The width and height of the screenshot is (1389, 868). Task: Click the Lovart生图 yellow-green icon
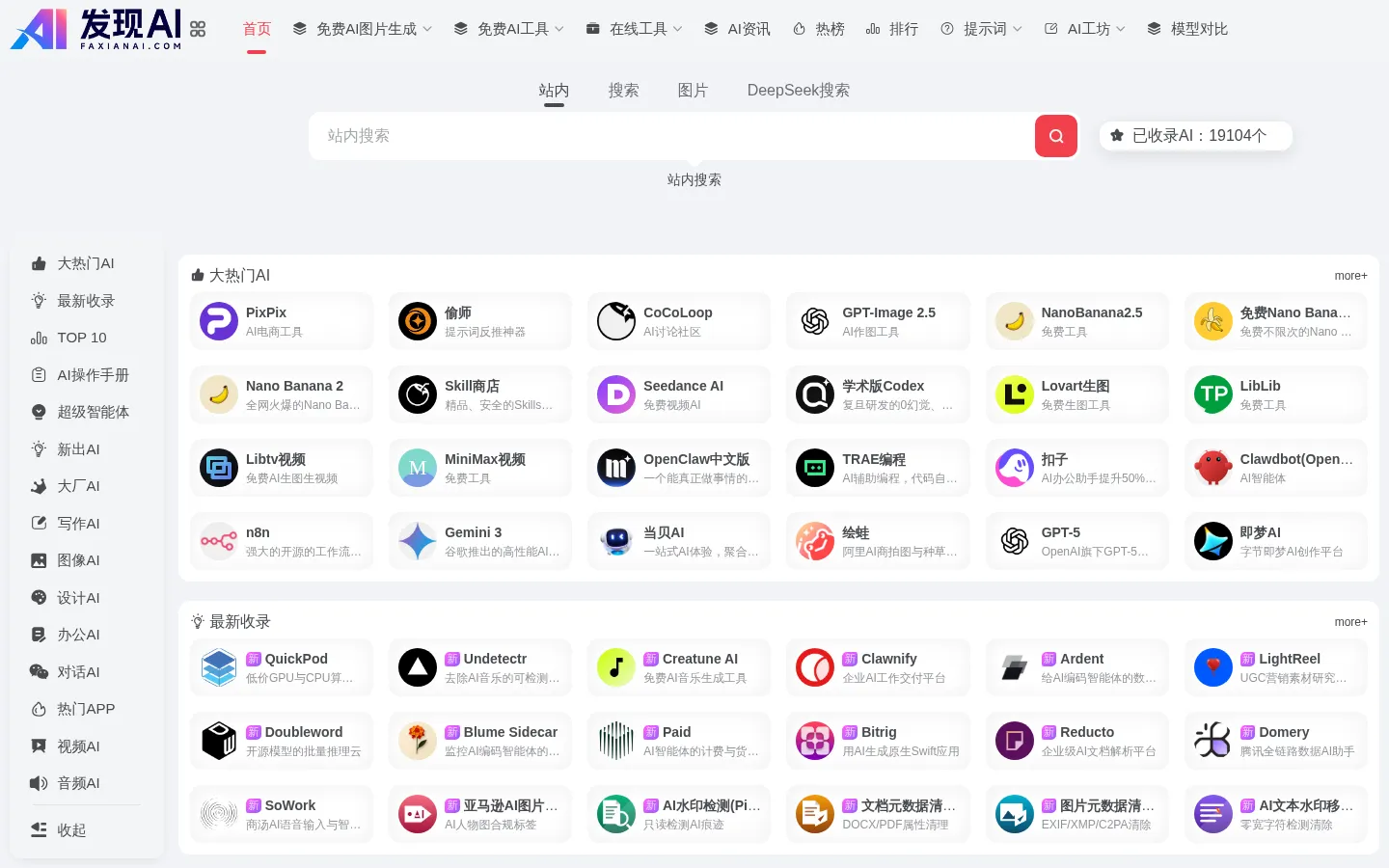(1015, 394)
